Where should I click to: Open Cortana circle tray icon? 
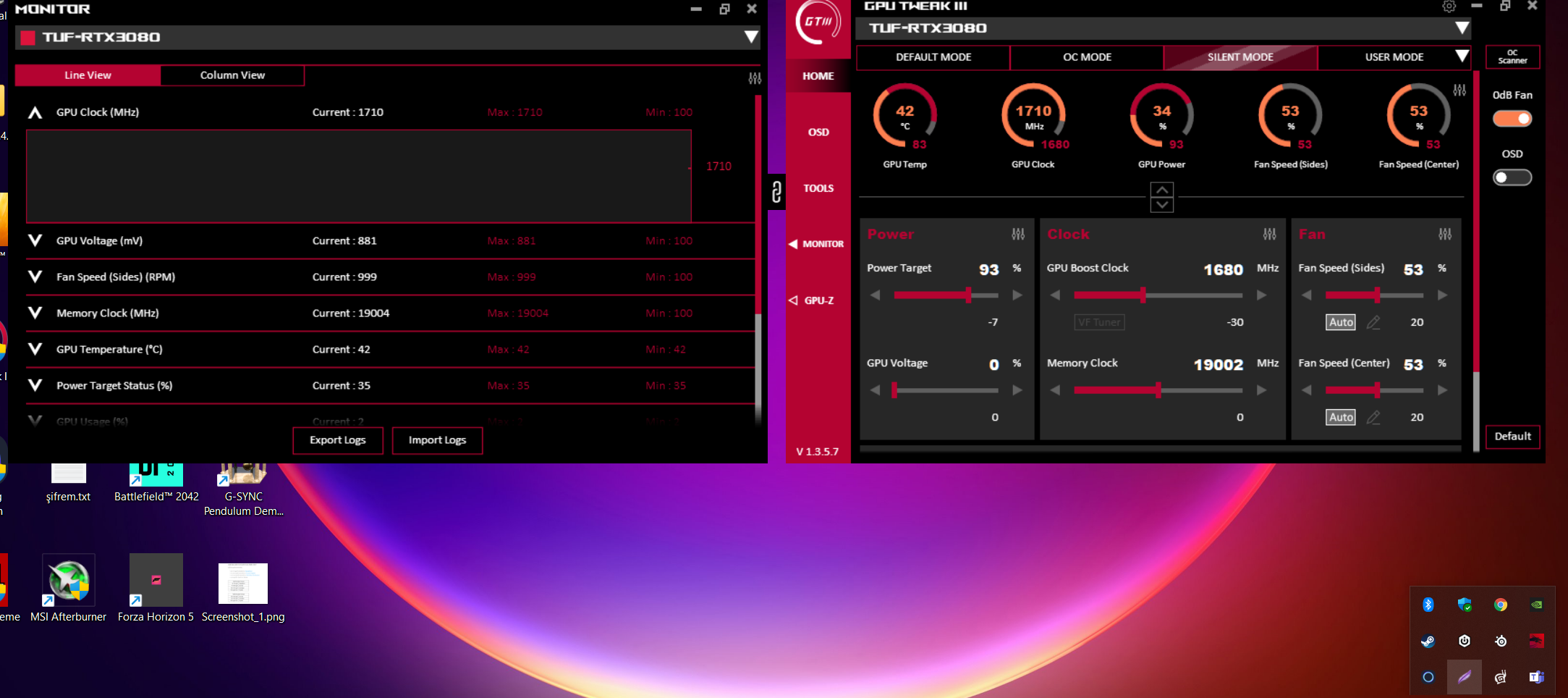(1428, 677)
